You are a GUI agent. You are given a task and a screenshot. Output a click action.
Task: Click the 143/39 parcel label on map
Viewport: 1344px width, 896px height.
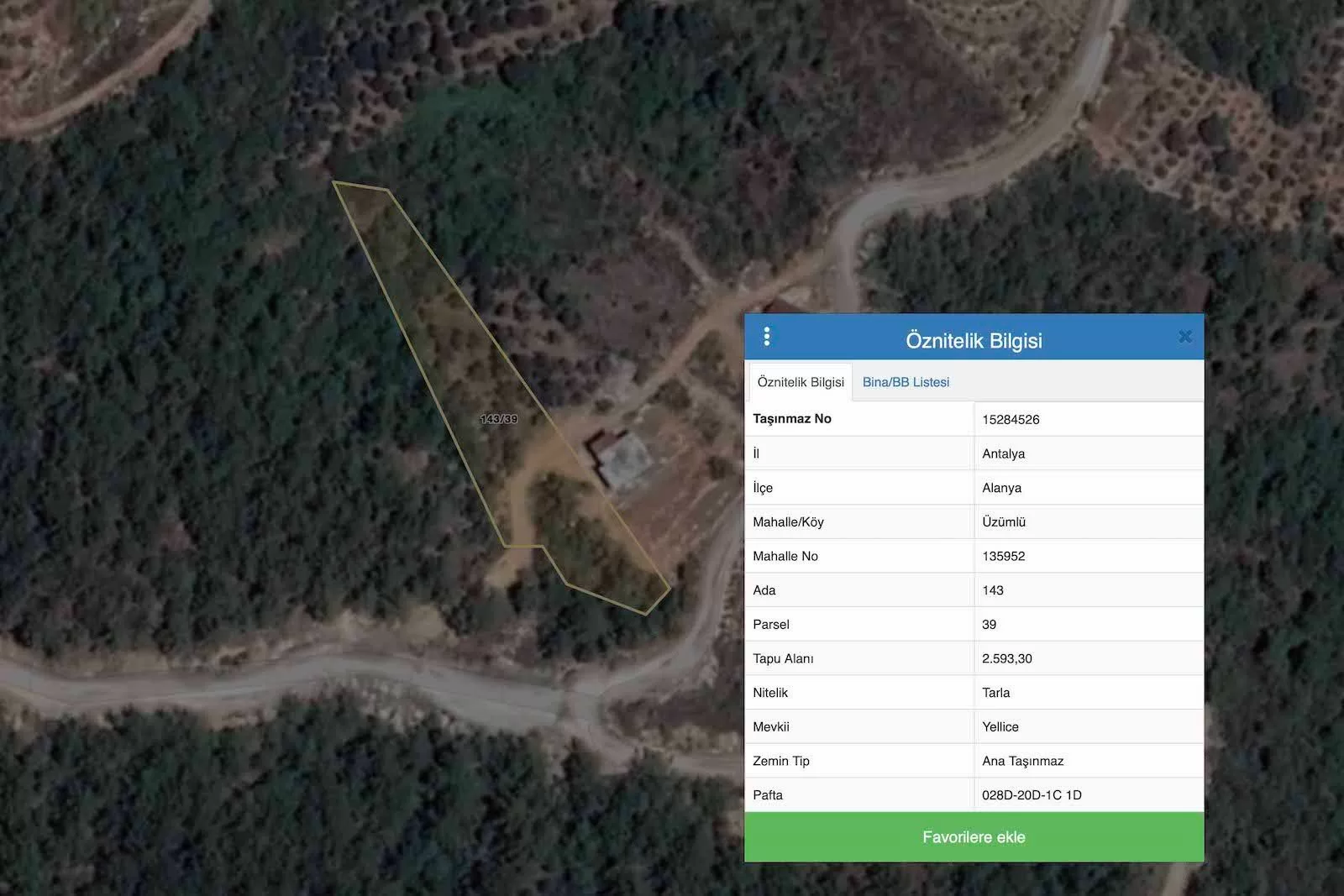pos(499,419)
